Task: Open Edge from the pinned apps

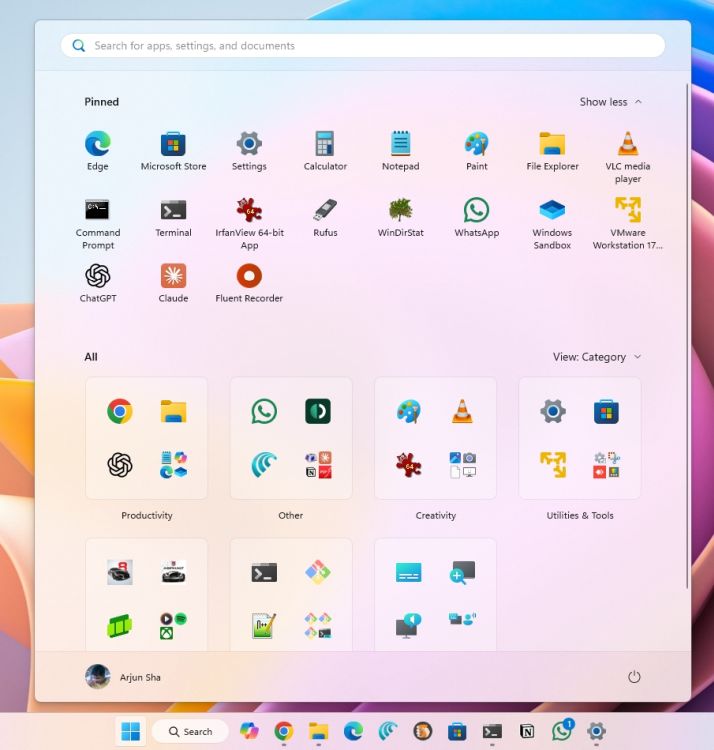Action: click(98, 150)
